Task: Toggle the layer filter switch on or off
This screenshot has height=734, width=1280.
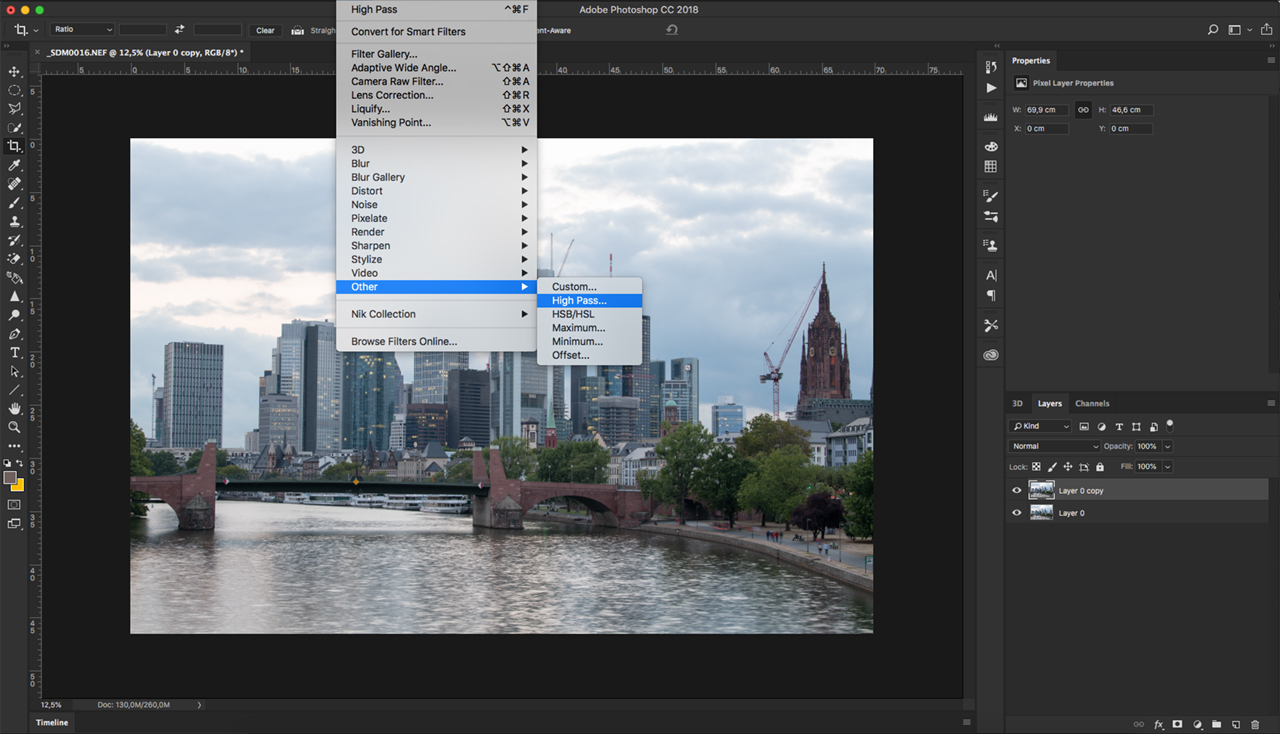Action: 1169,425
